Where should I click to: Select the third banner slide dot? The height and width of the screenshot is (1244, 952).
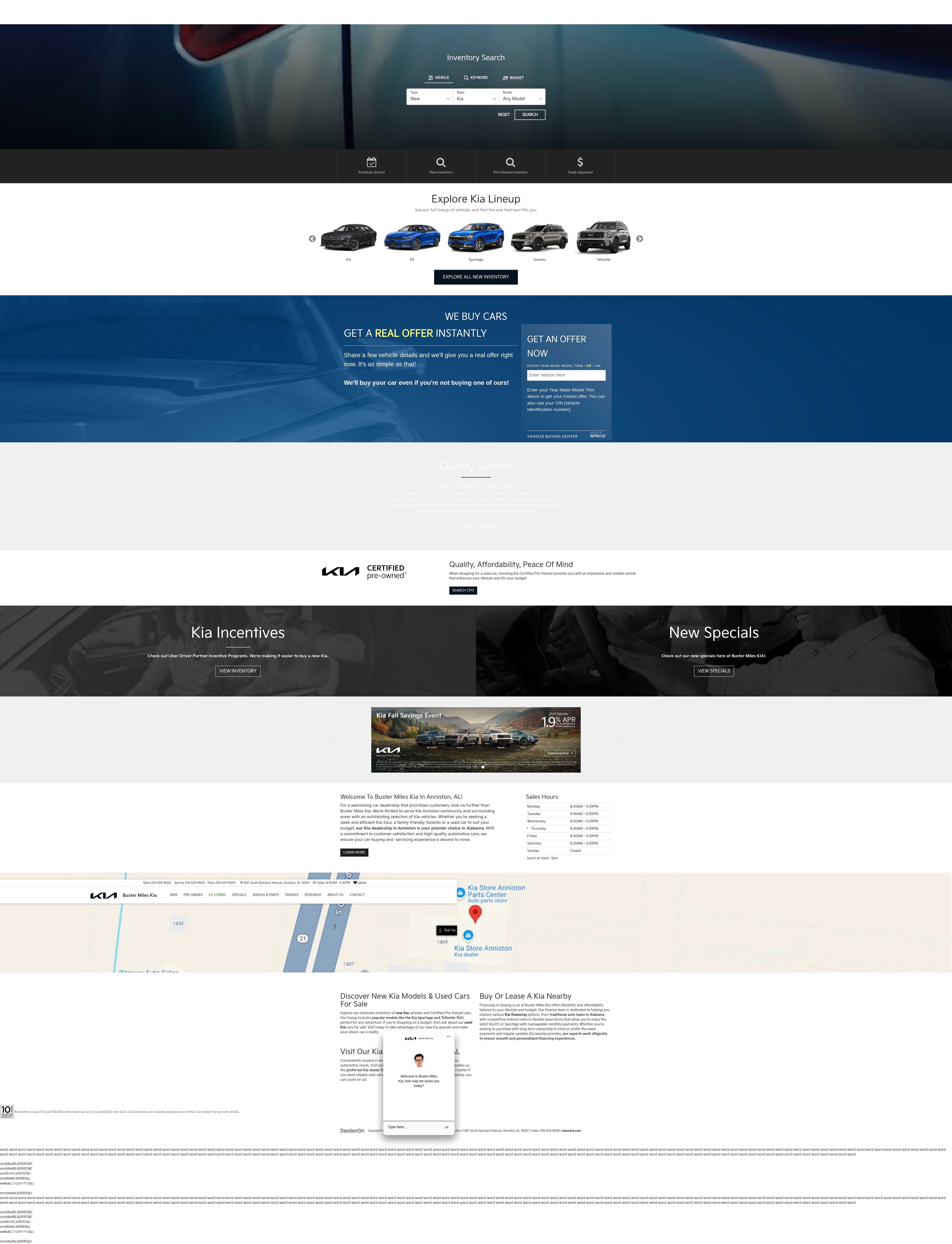coord(483,767)
